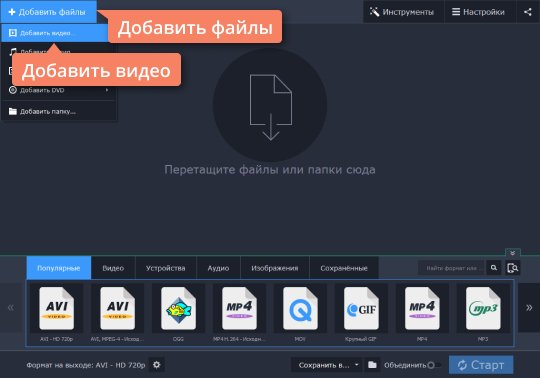Select AVI, MPEG-4 original size preset

(x=117, y=313)
